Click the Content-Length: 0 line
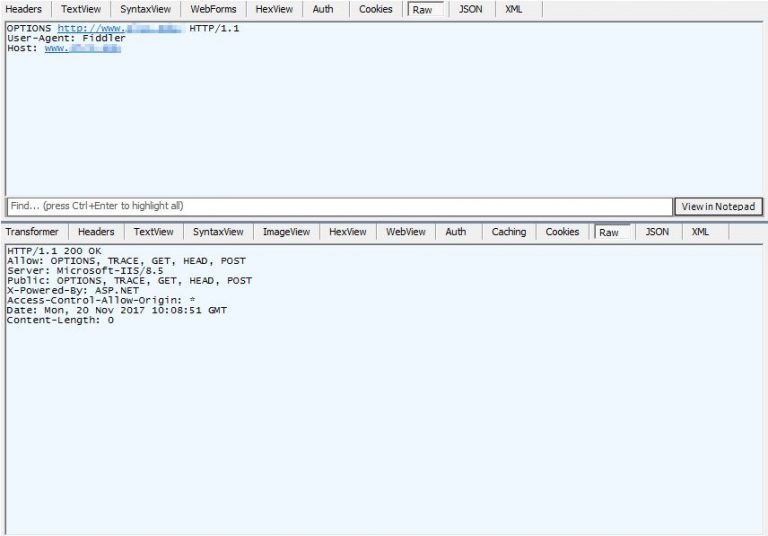Image resolution: width=768 pixels, height=536 pixels. [60, 320]
